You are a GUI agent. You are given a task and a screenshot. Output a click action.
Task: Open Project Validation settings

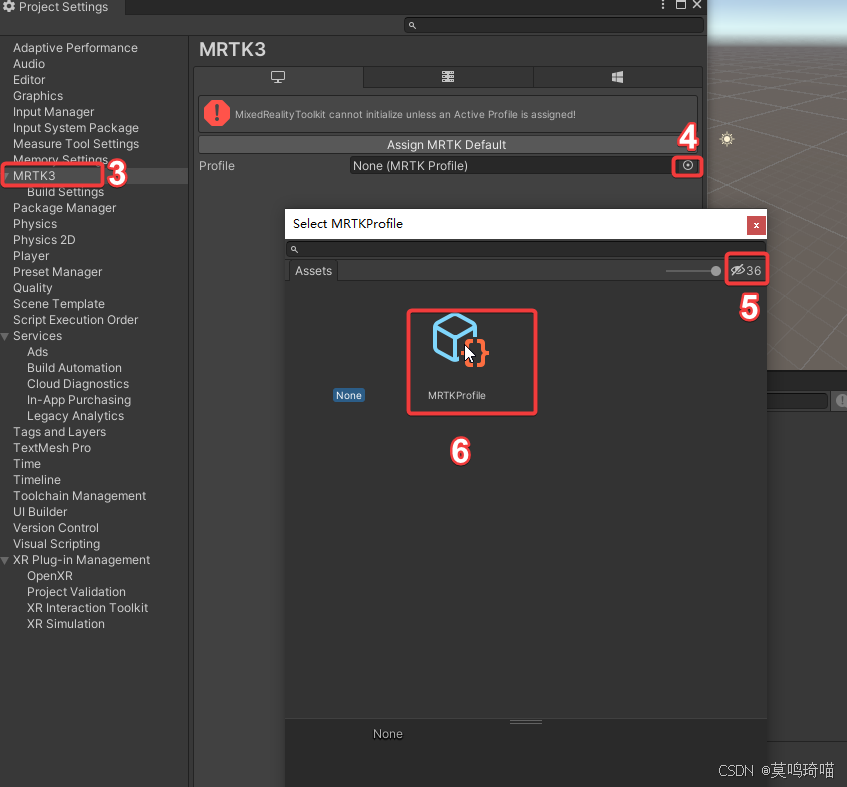pos(76,592)
